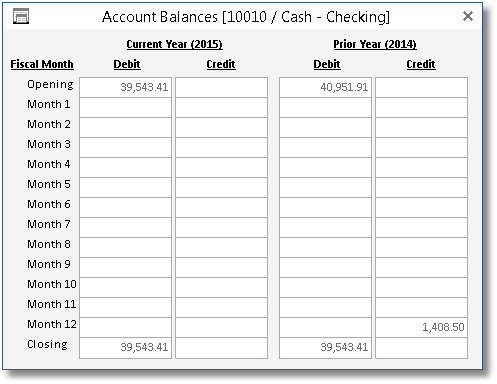Click Month 10 debit field for 2014
This screenshot has width=497, height=384.
pos(326,287)
